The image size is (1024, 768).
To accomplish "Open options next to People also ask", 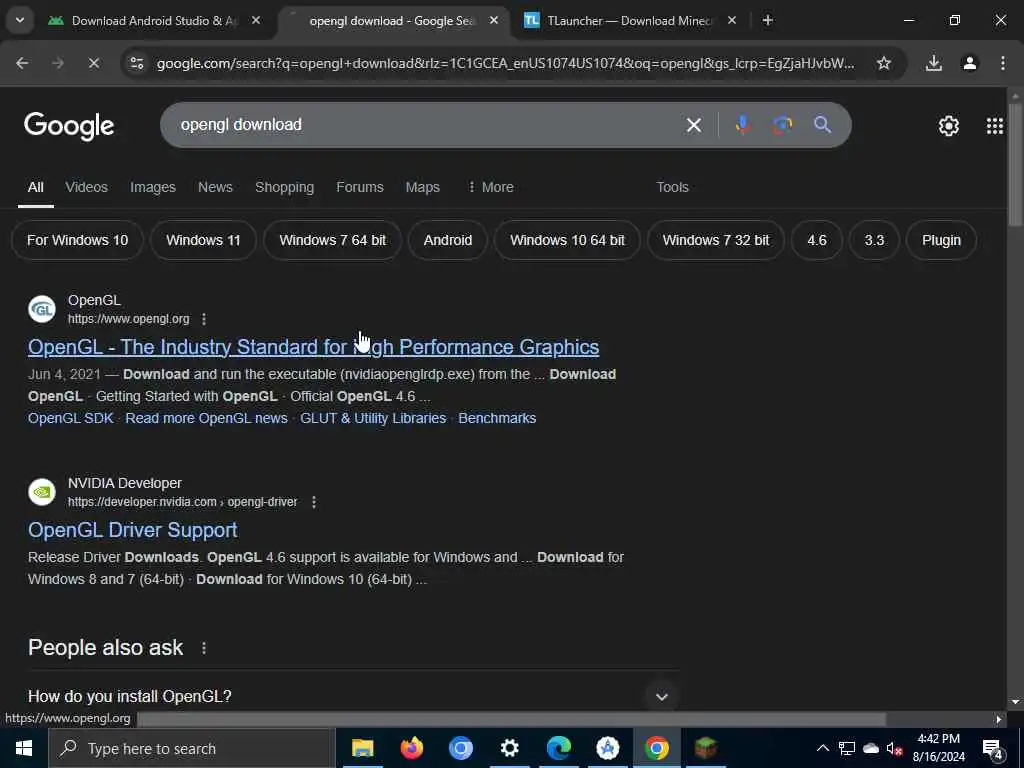I will pyautogui.click(x=204, y=648).
